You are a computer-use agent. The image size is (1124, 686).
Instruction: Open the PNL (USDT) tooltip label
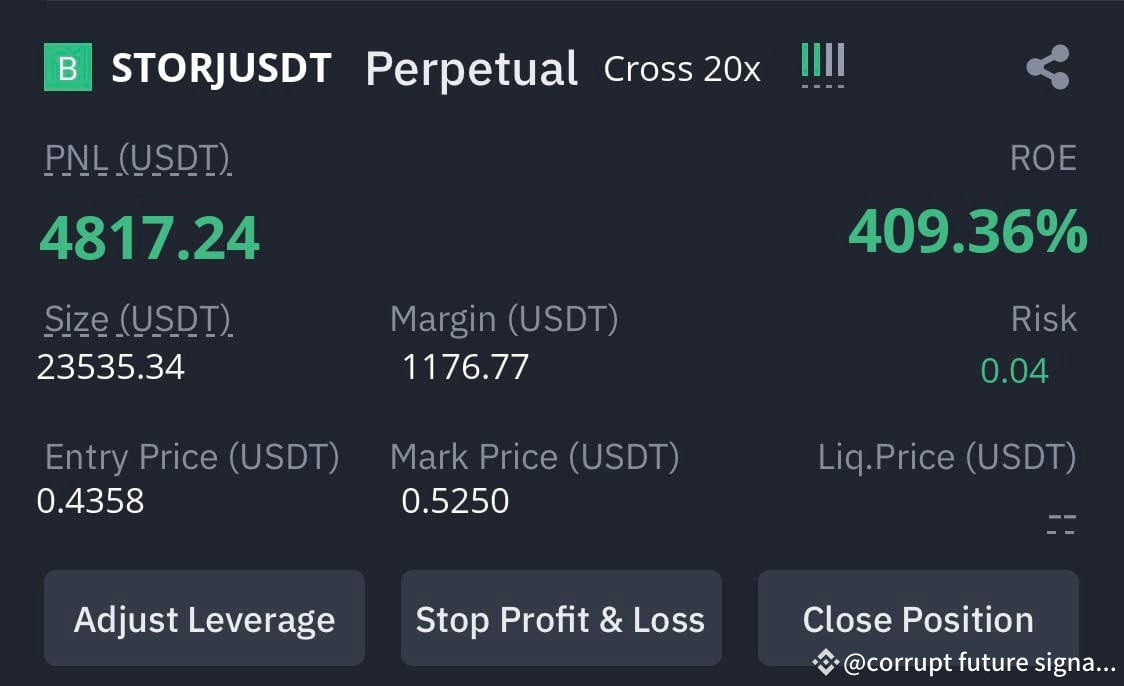click(x=138, y=157)
